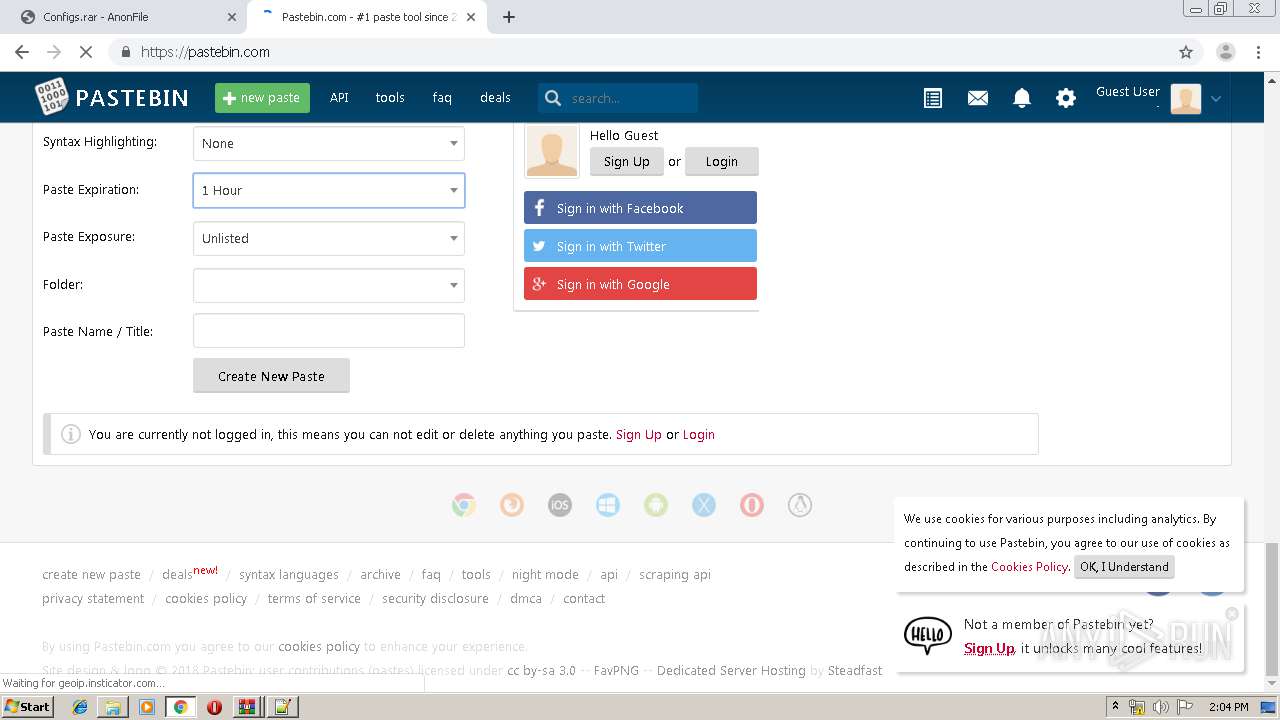The height and width of the screenshot is (720, 1280).
Task: Sign in with Facebook
Action: [x=640, y=208]
